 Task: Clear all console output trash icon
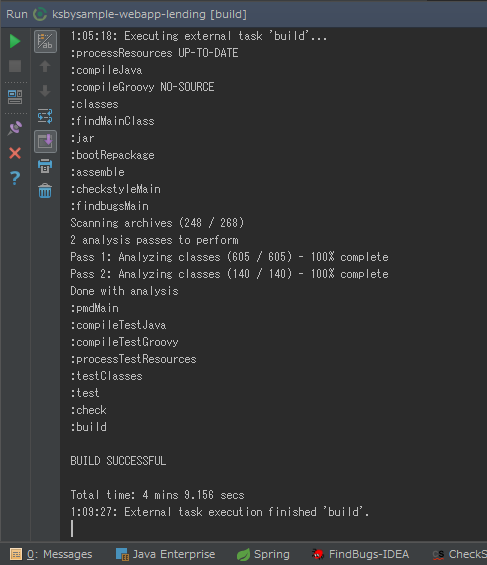click(x=45, y=191)
